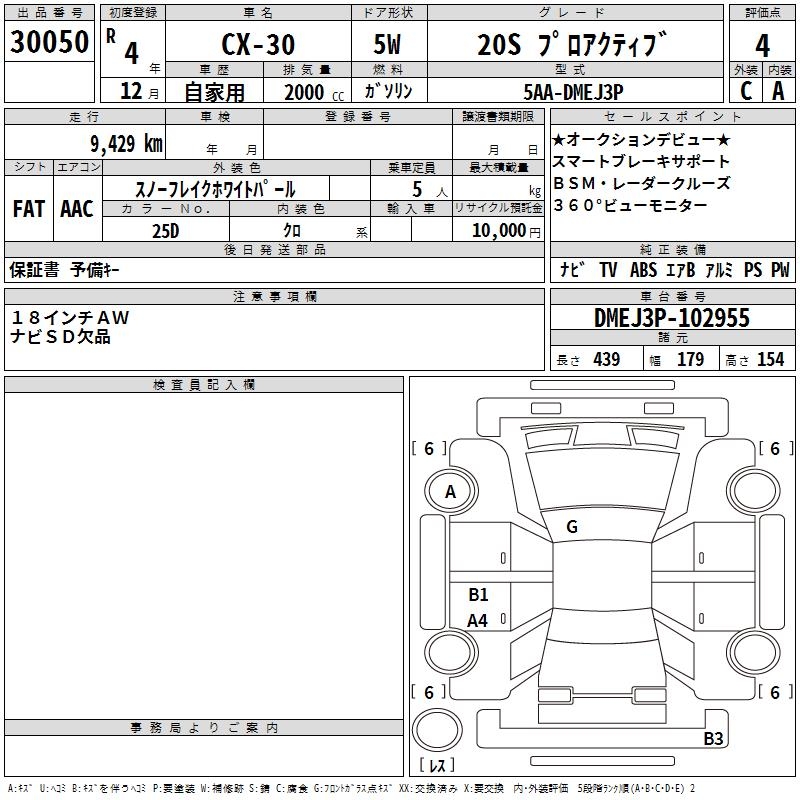Click the ★オークションデビュー★ sales point
Screen dimensions: 800x800
pyautogui.click(x=641, y=139)
